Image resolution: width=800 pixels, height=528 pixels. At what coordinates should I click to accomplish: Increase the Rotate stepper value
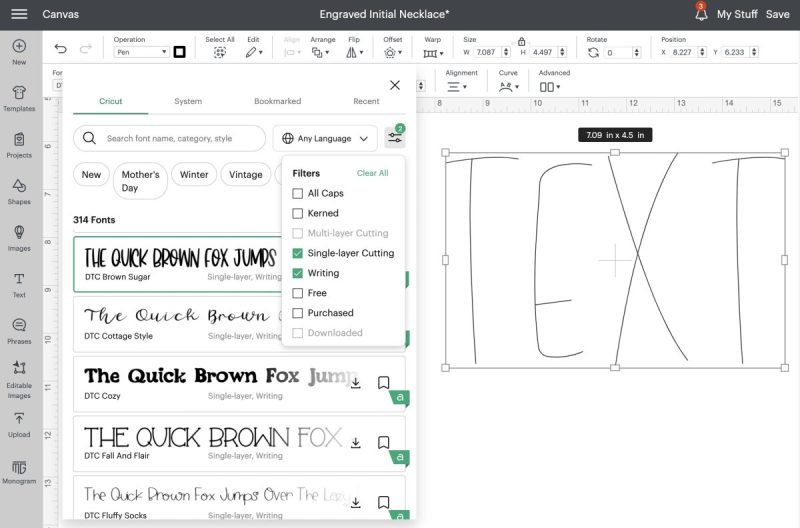(x=636, y=50)
